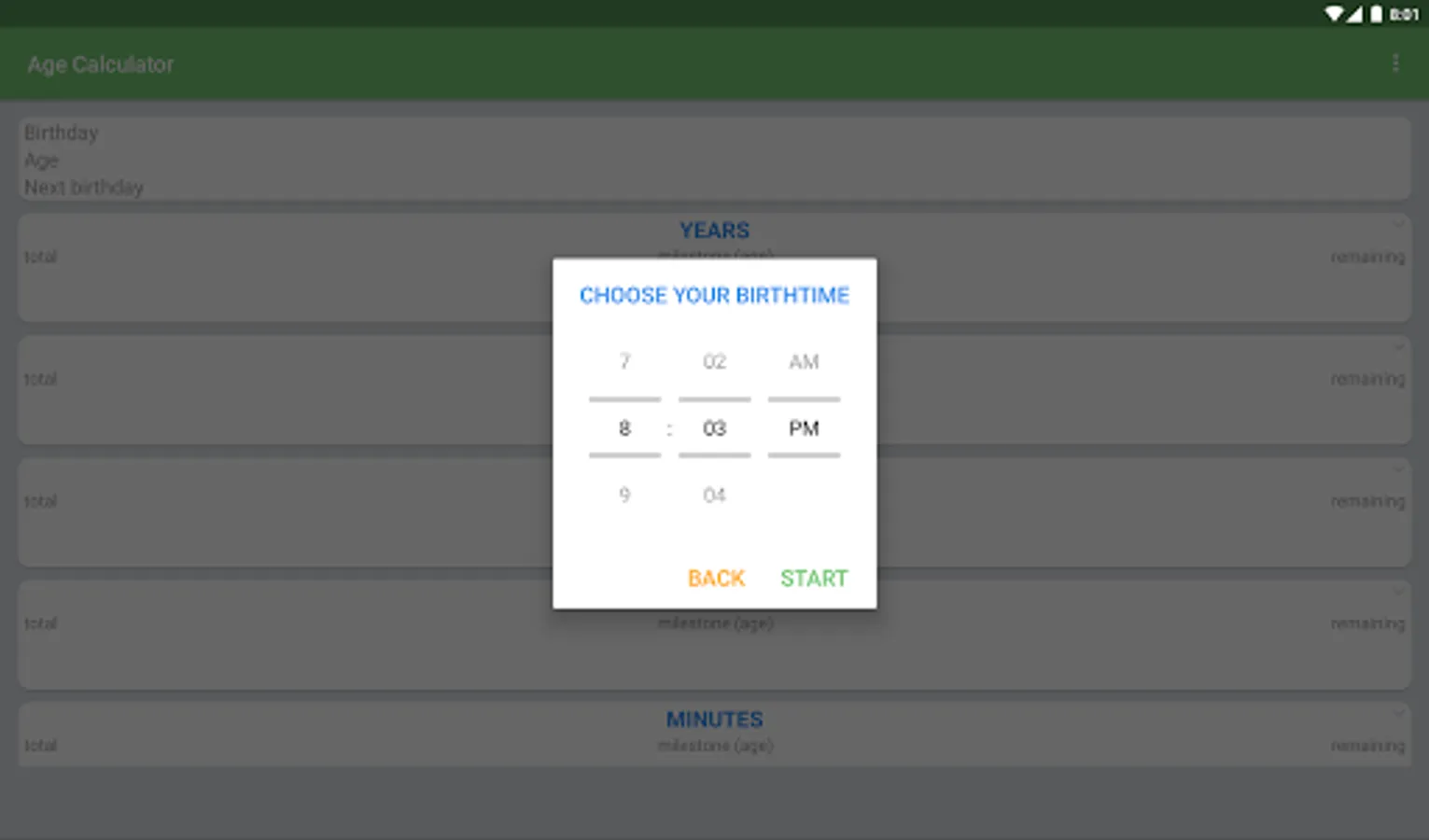1429x840 pixels.
Task: Select minute 02 in time picker
Action: pos(714,361)
